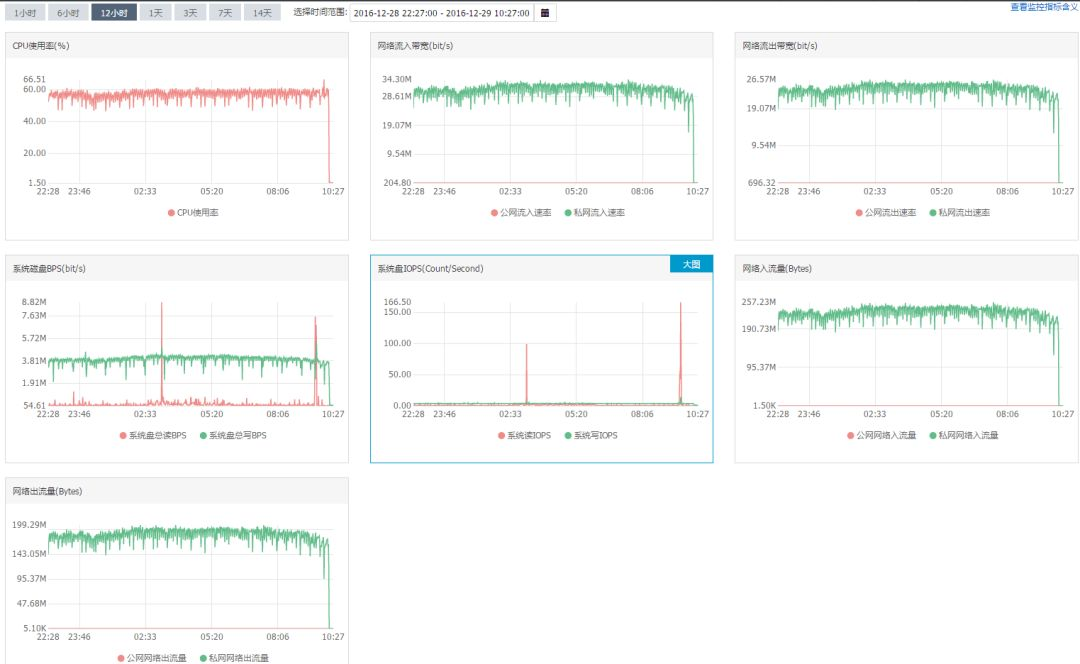Toggle 私网网络出流量 legend series

click(234, 658)
